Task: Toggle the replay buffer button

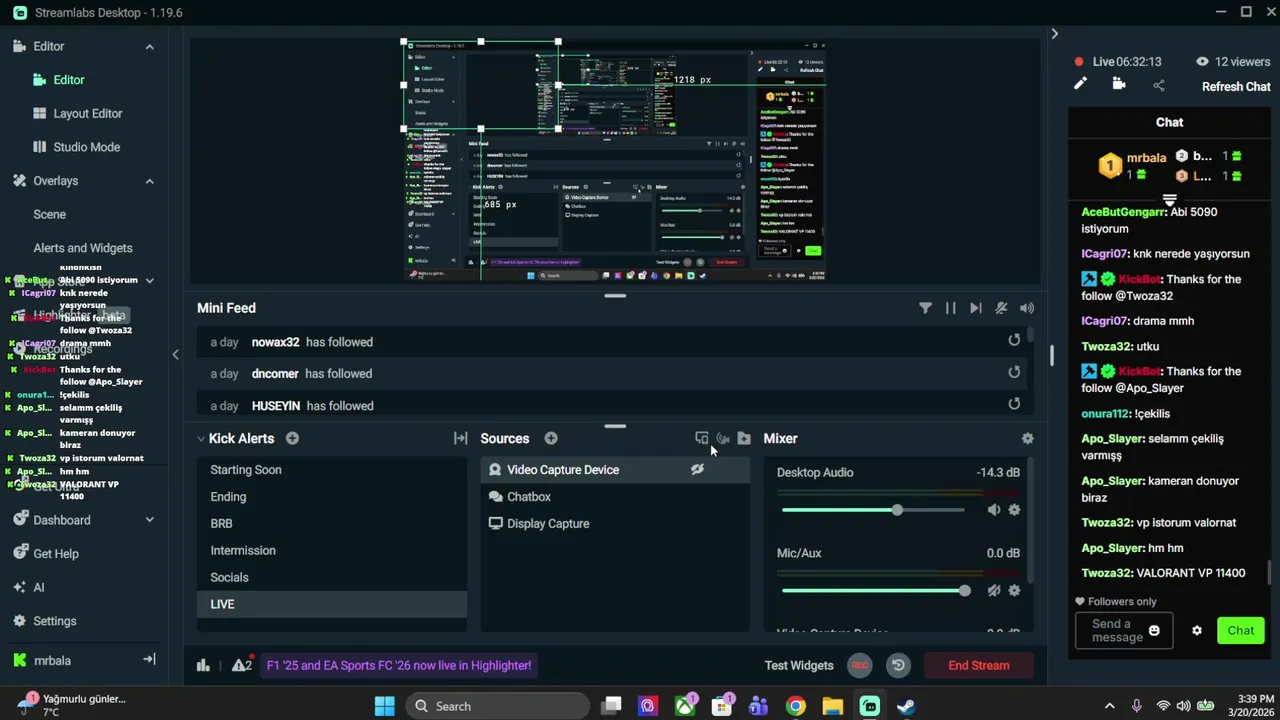Action: click(x=898, y=665)
